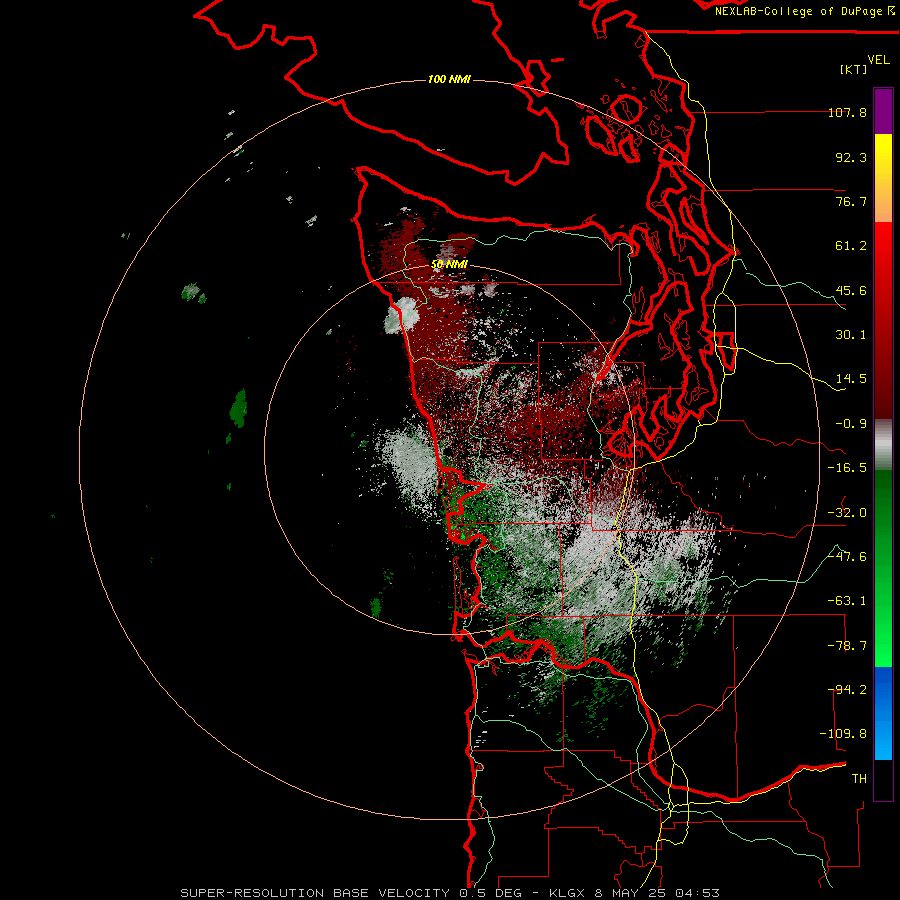Click the -32.0 velocity scale value
900x900 pixels.
[847, 513]
